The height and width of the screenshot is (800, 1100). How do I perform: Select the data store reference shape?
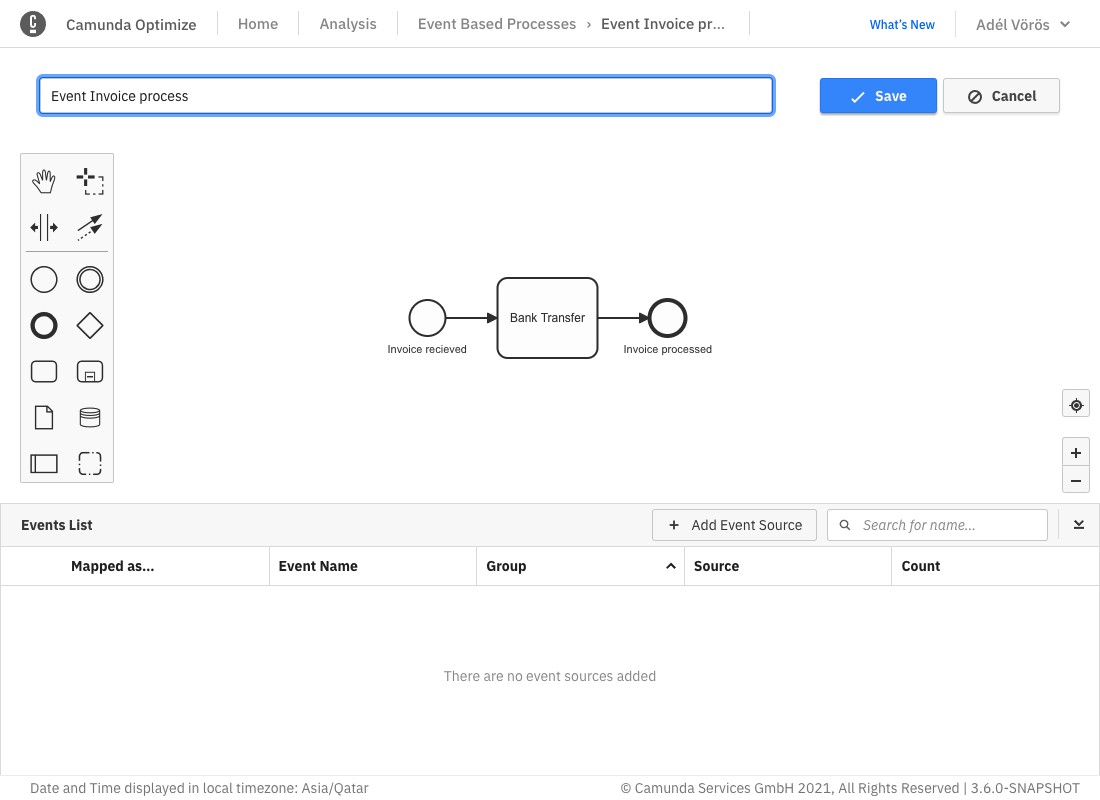[90, 417]
